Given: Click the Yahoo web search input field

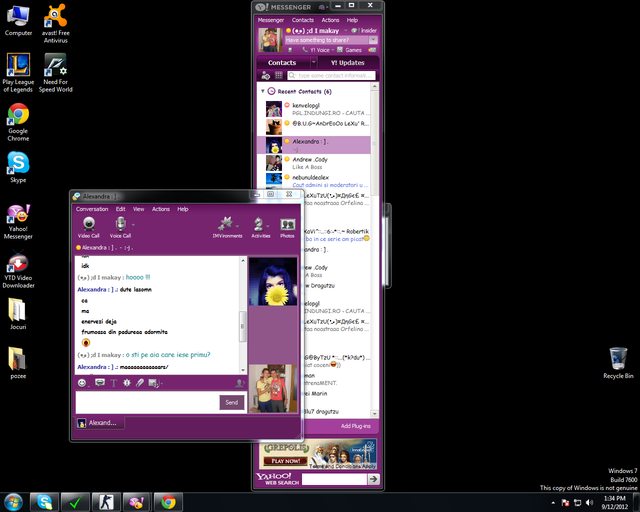Looking at the screenshot, I should click(x=334, y=479).
